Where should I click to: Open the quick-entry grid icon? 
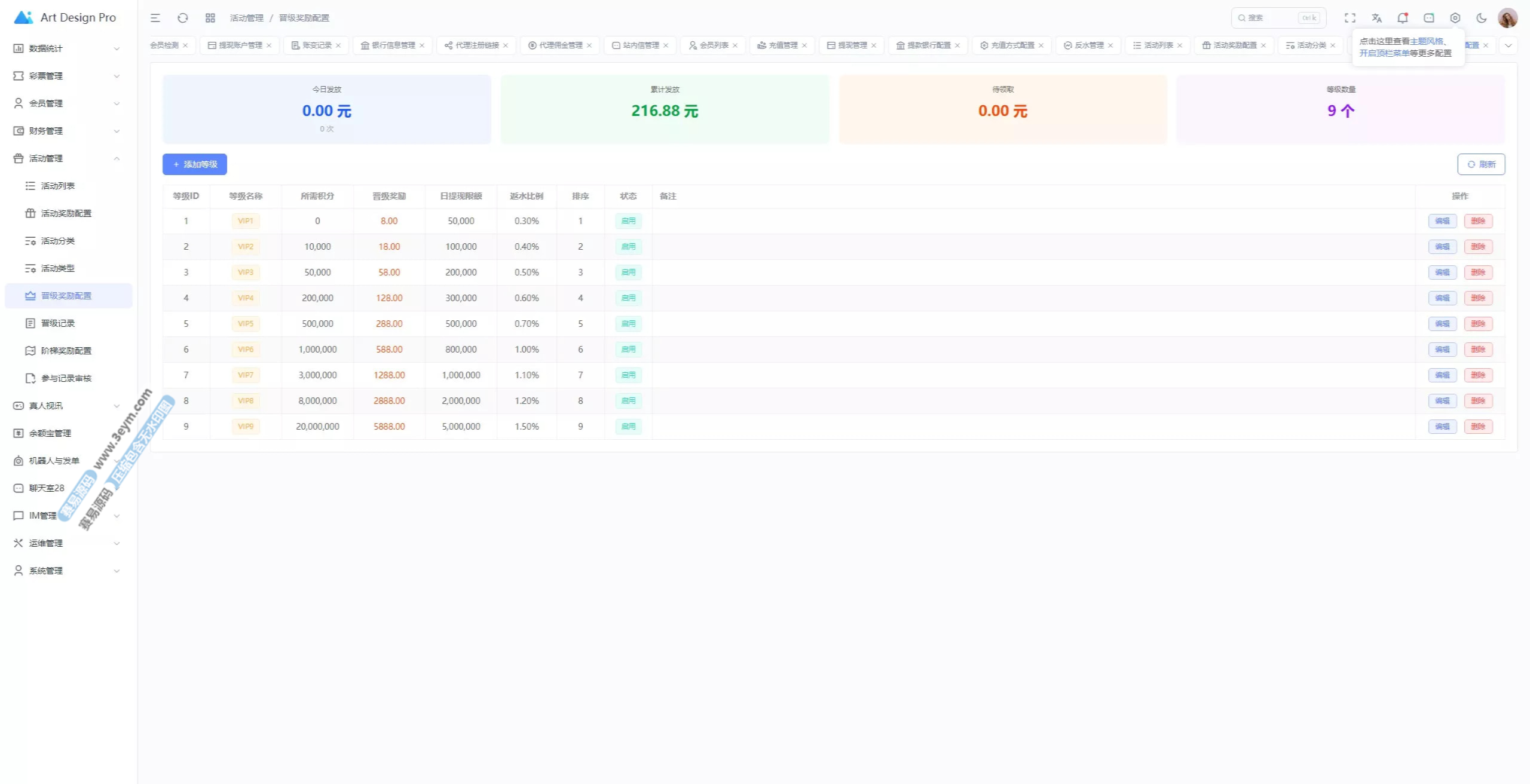[210, 18]
